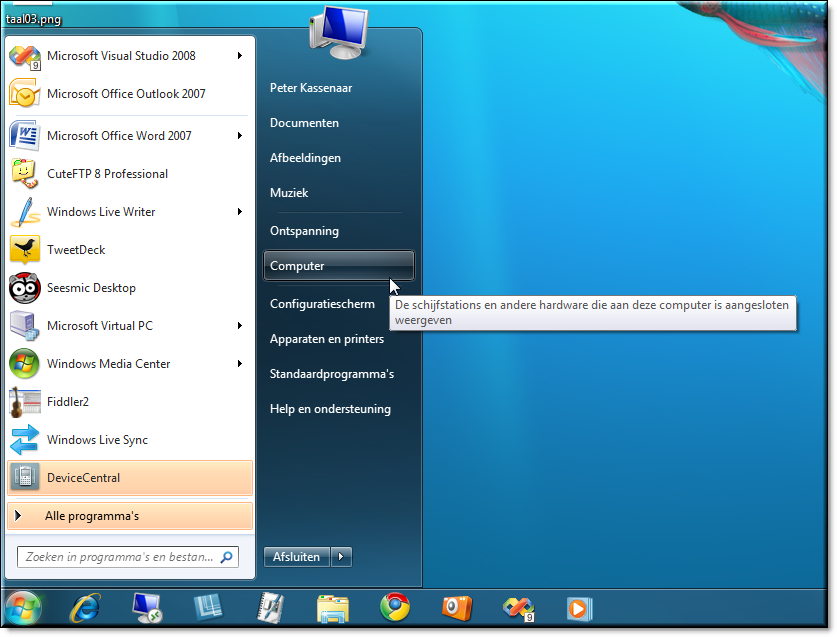
Task: Open Windows Explorer folder in taskbar
Action: pyautogui.click(x=333, y=609)
